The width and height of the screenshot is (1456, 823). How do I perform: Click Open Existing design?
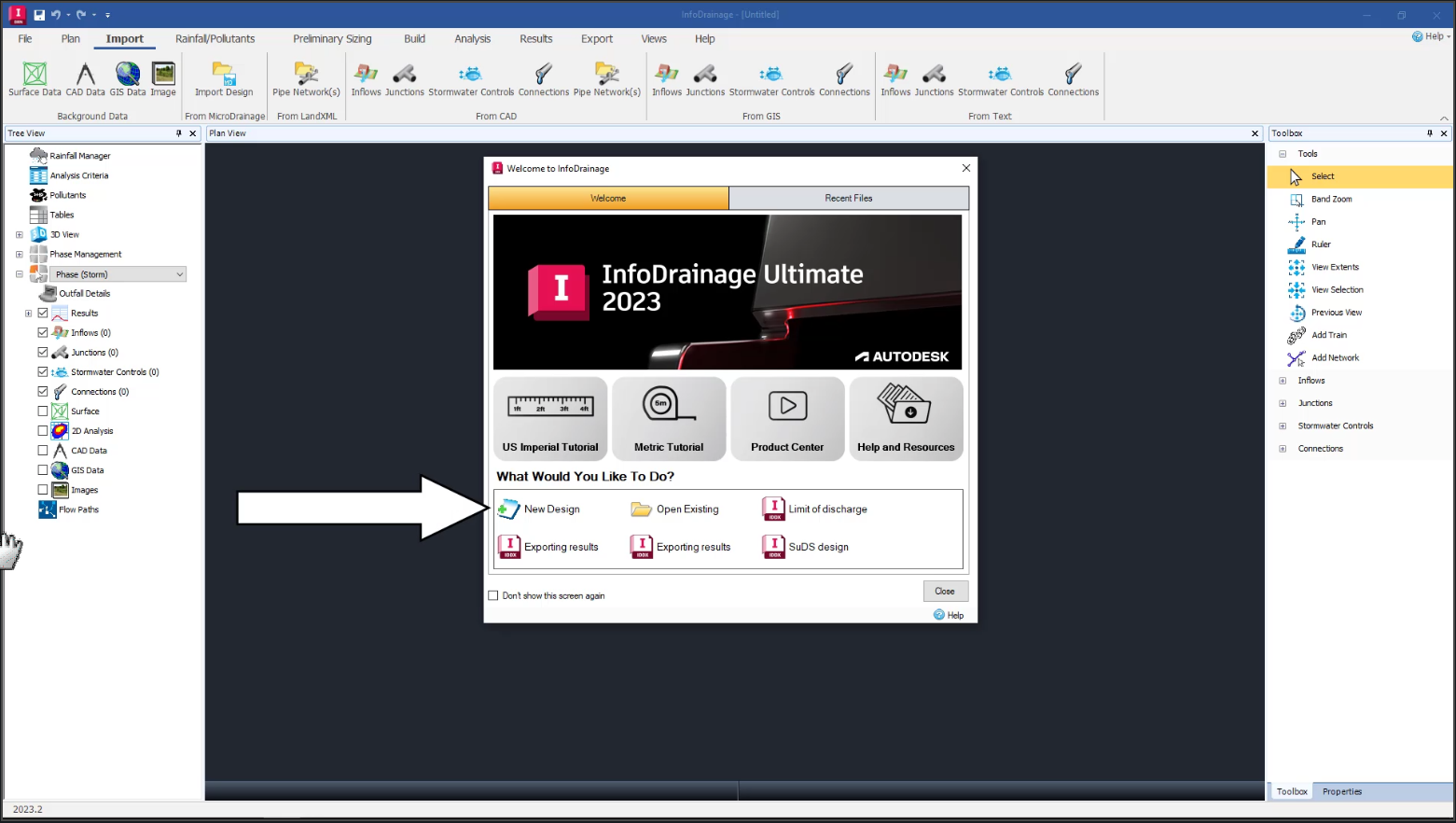coord(675,509)
